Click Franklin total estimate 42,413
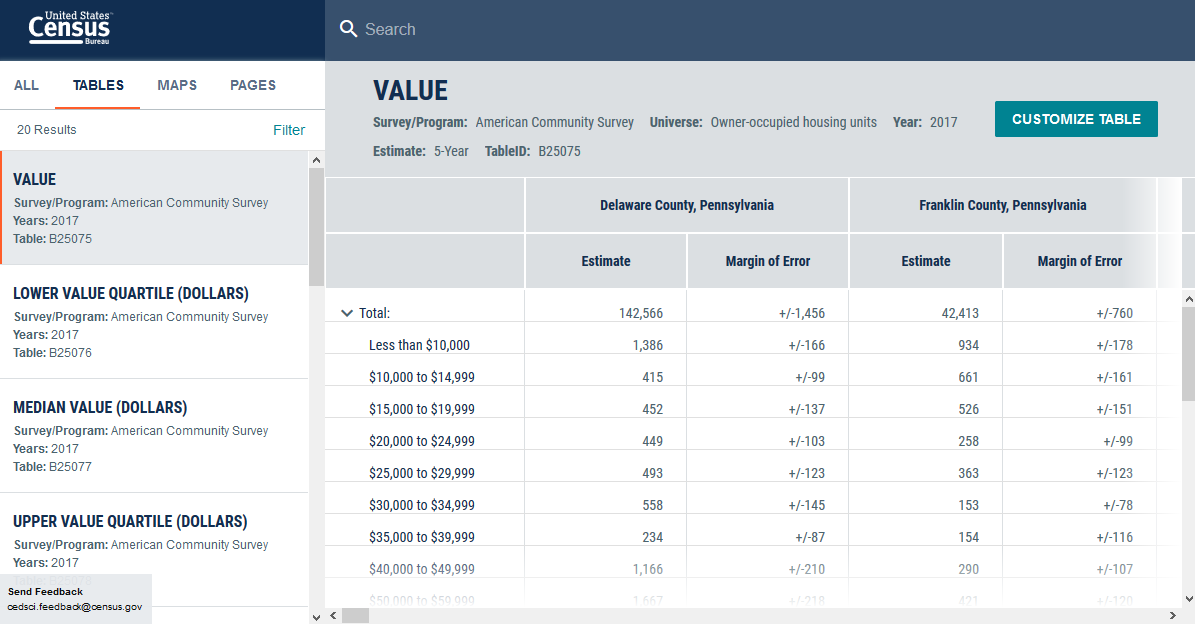 point(960,313)
